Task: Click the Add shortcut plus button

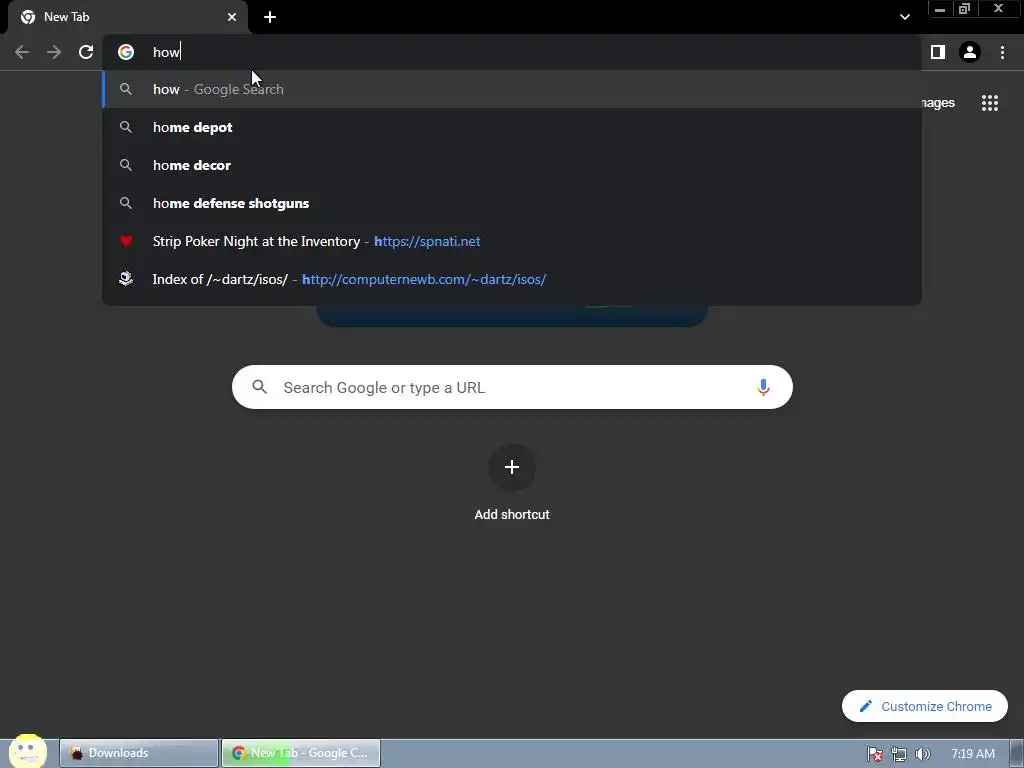Action: [x=512, y=467]
